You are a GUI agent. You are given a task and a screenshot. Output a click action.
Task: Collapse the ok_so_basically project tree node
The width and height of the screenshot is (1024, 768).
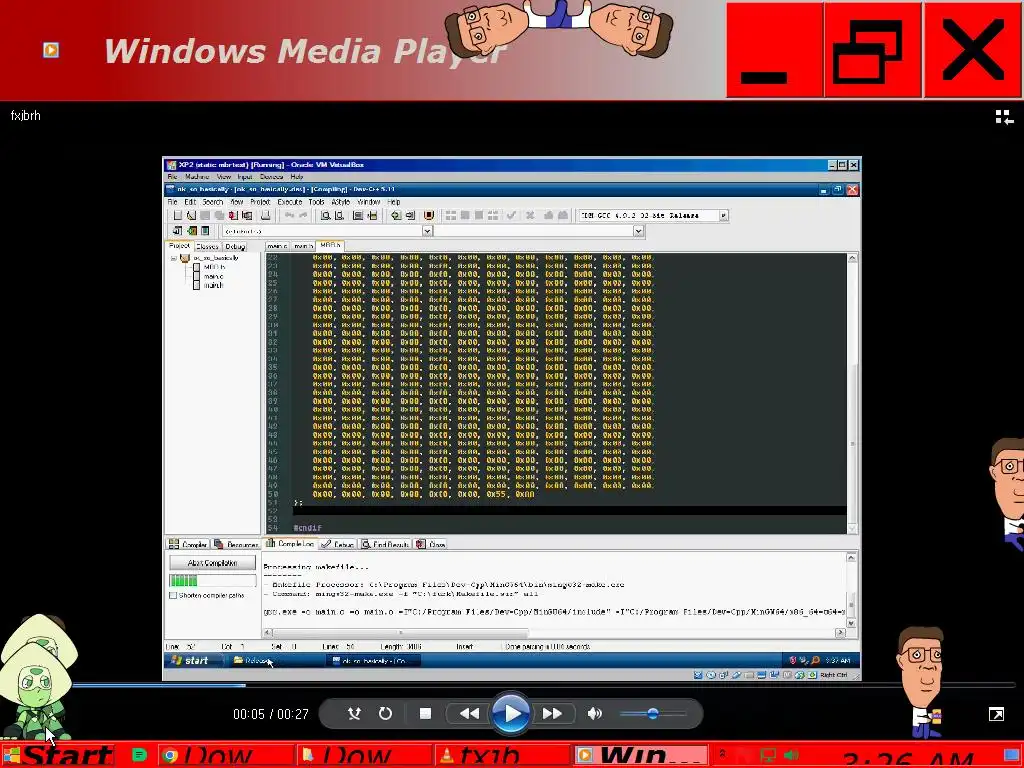point(174,259)
